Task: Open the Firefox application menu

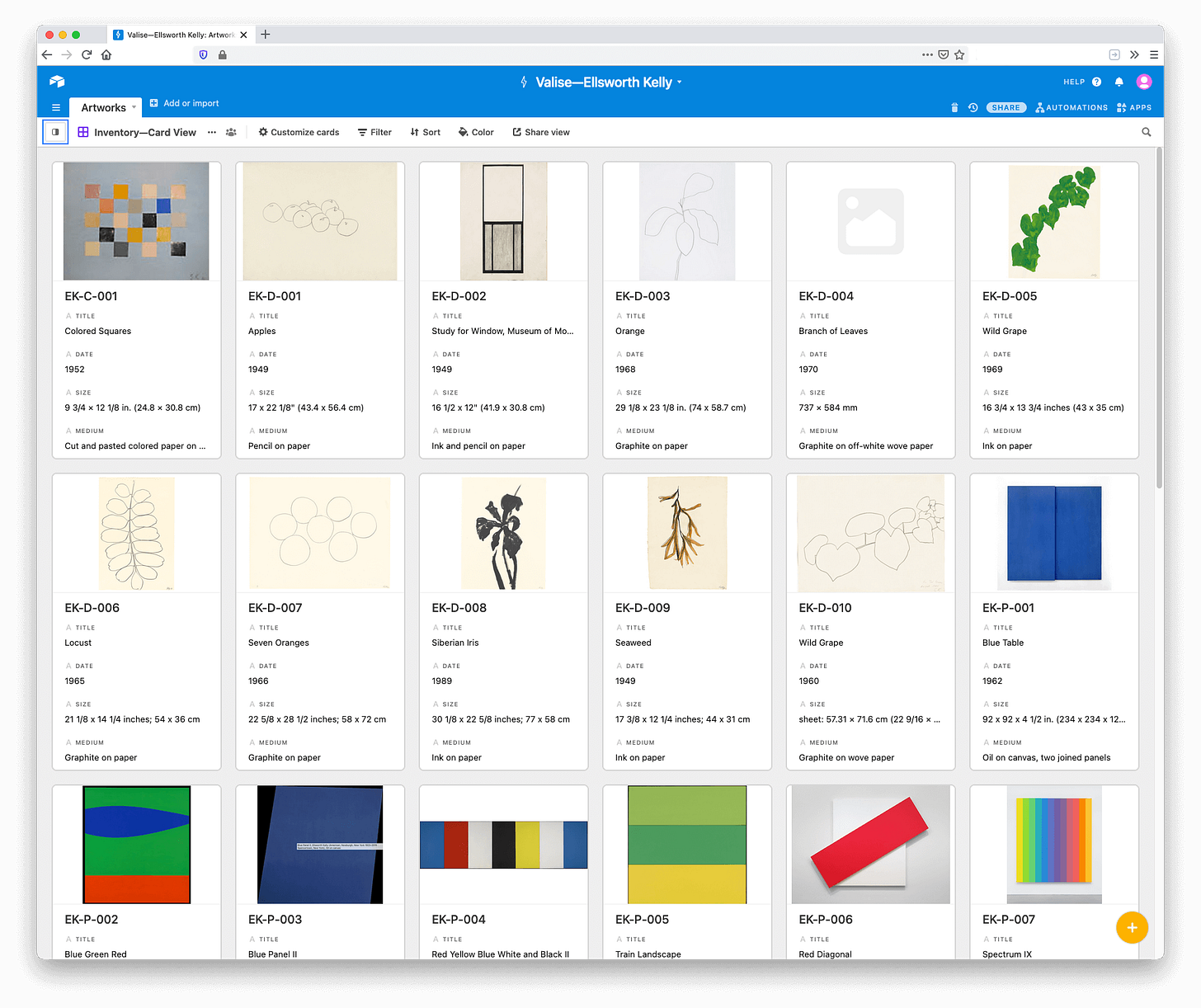Action: [1154, 54]
